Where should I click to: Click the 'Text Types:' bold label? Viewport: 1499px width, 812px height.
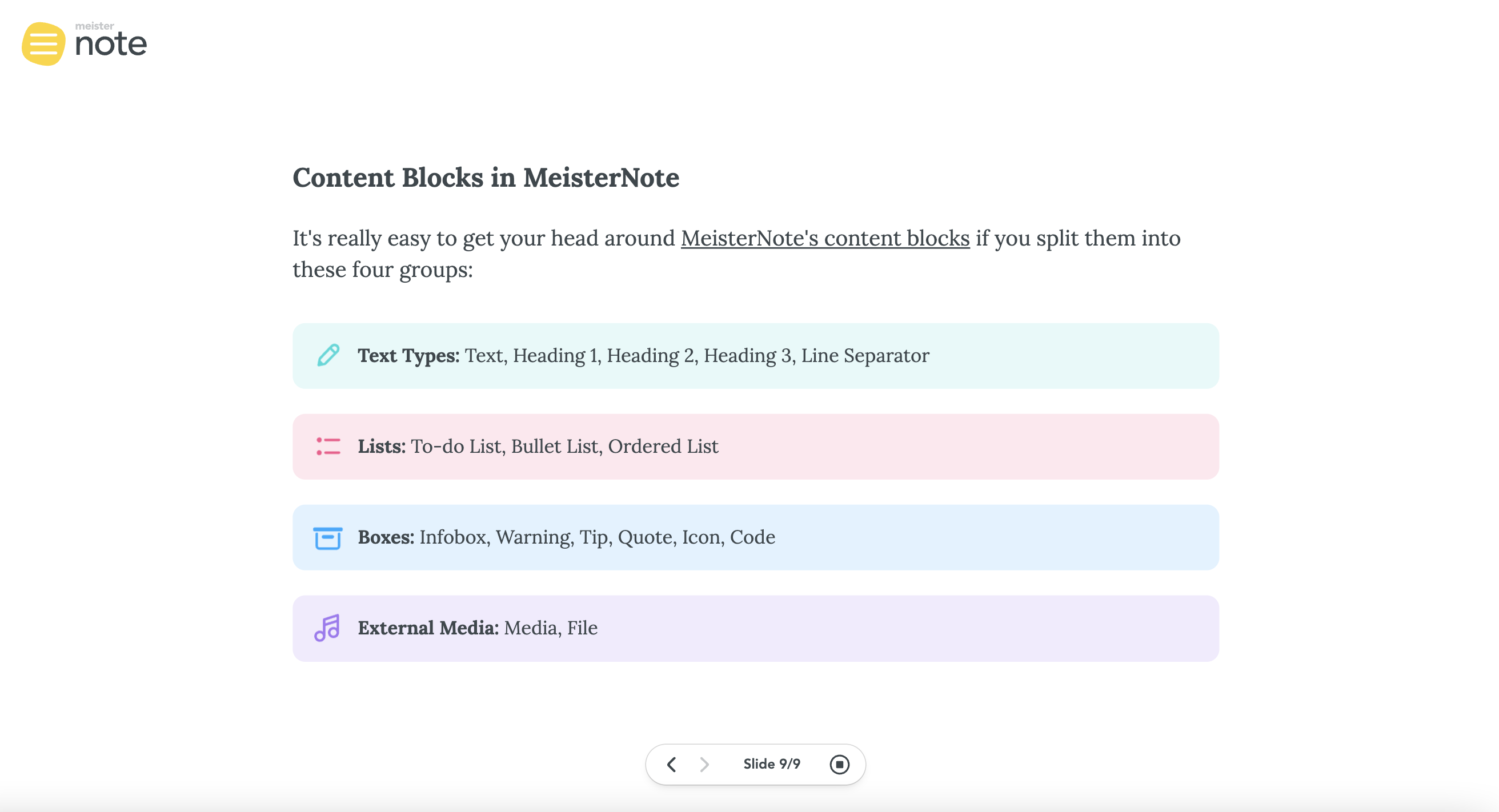click(408, 355)
